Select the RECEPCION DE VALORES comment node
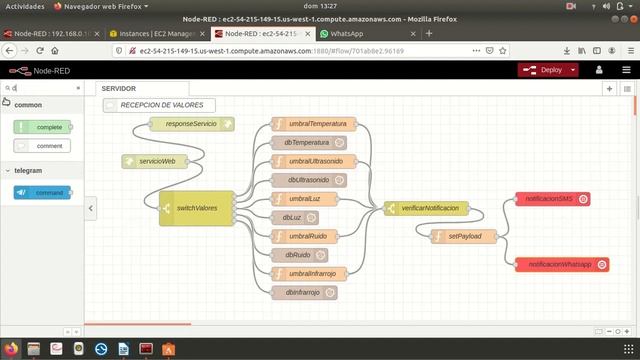640x360 pixels. pyautogui.click(x=159, y=105)
